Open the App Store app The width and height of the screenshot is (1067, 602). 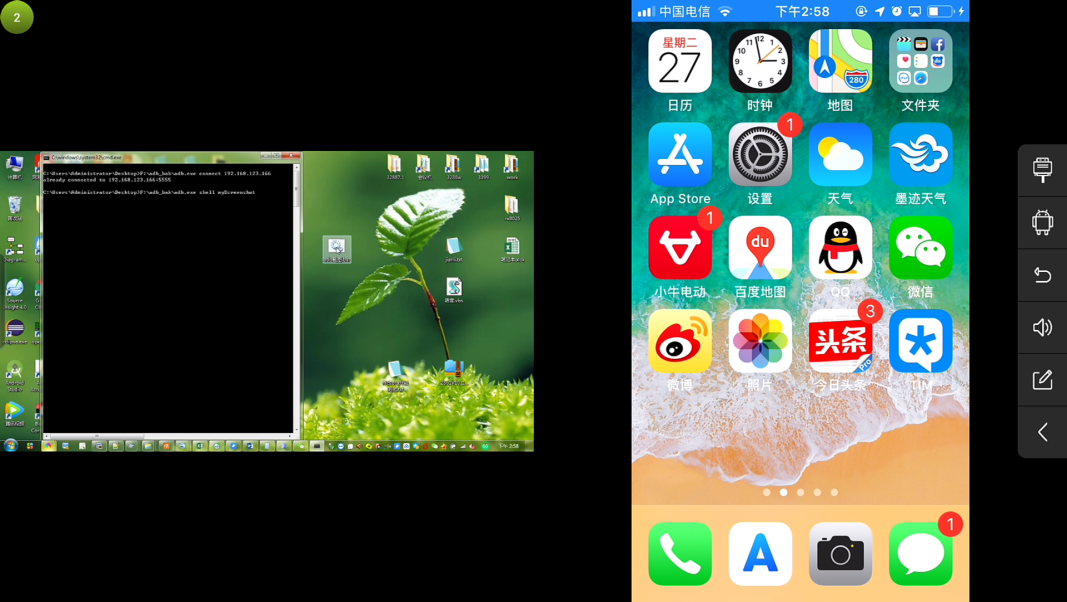[x=680, y=155]
